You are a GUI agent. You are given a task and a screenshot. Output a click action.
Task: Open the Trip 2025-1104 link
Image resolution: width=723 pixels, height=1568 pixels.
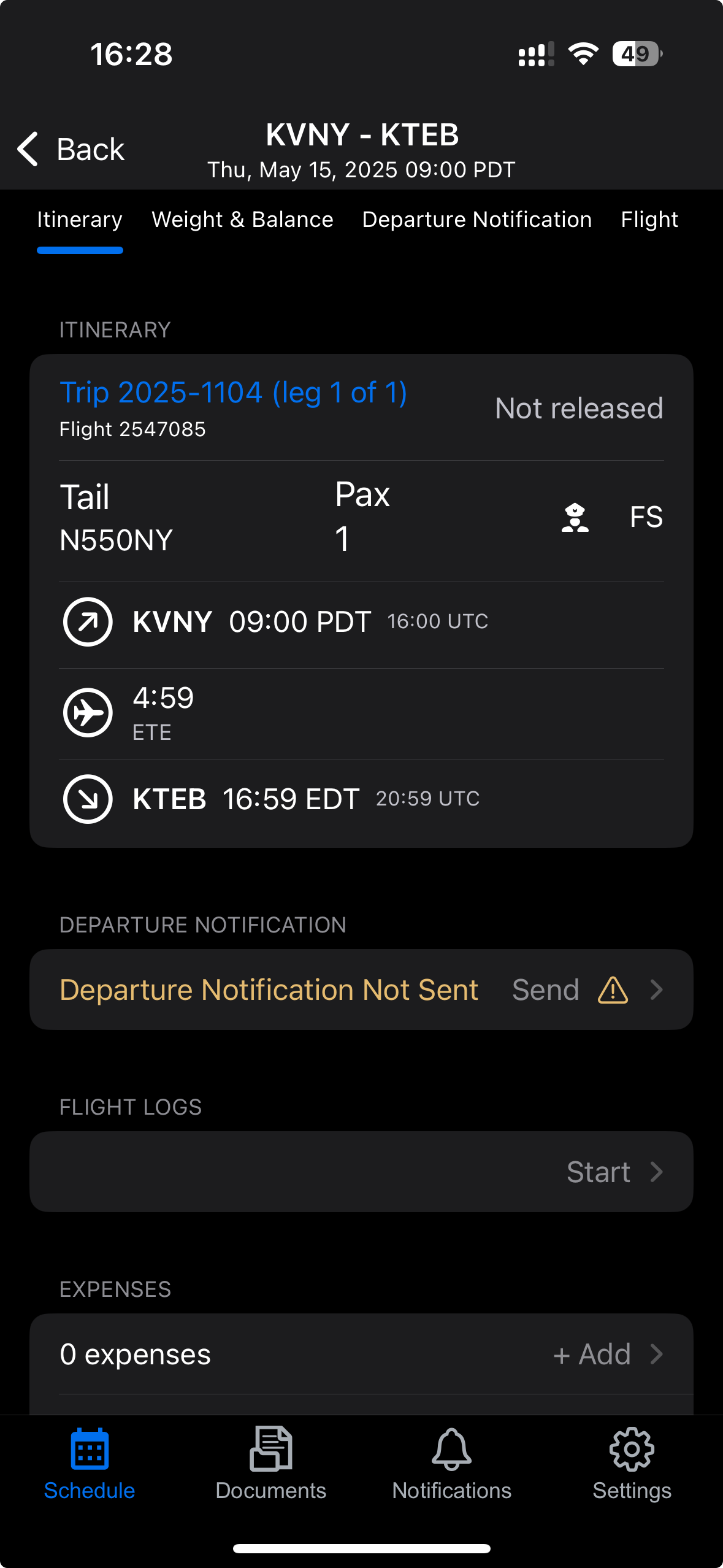click(x=233, y=393)
